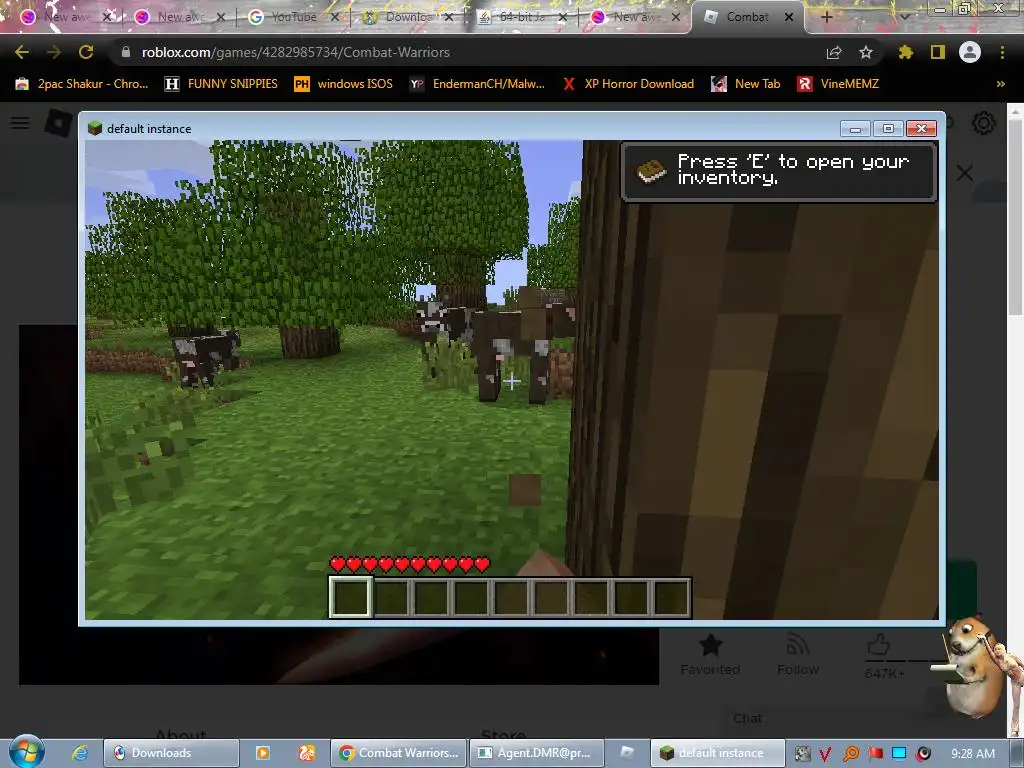Go back using the browser back arrow
Viewport: 1024px width, 768px height.
coord(22,52)
